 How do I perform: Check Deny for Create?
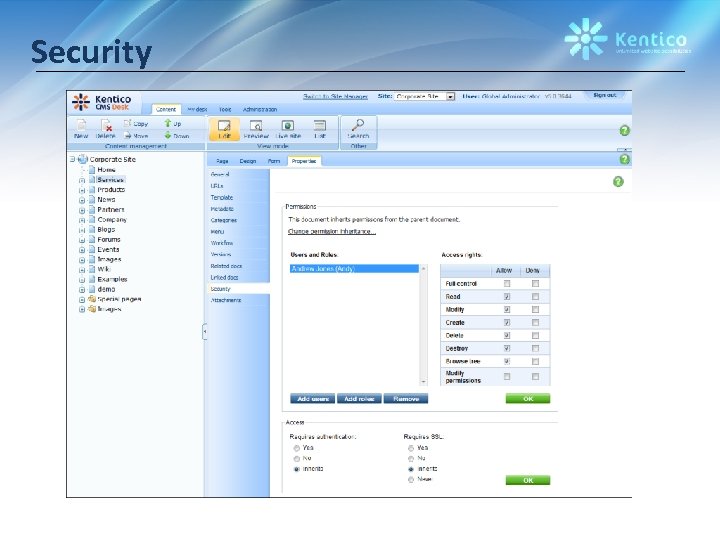[535, 322]
